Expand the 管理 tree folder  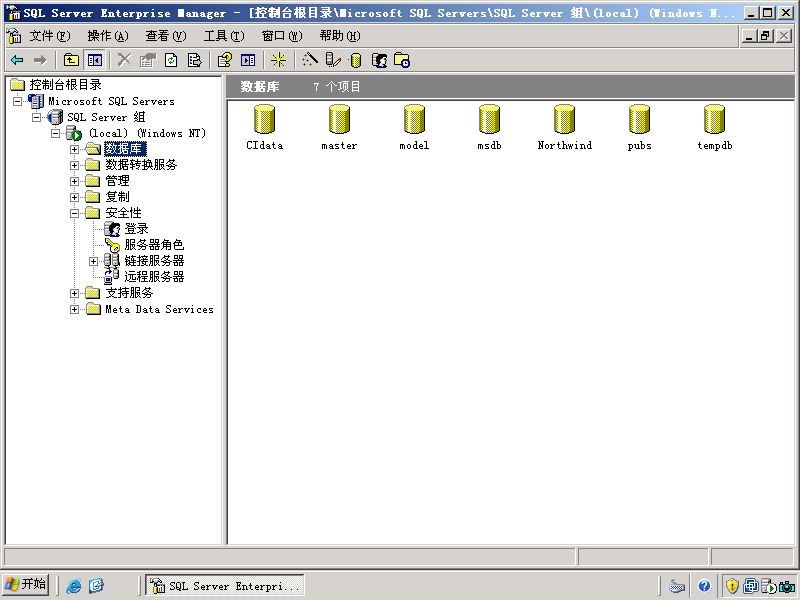pos(74,181)
